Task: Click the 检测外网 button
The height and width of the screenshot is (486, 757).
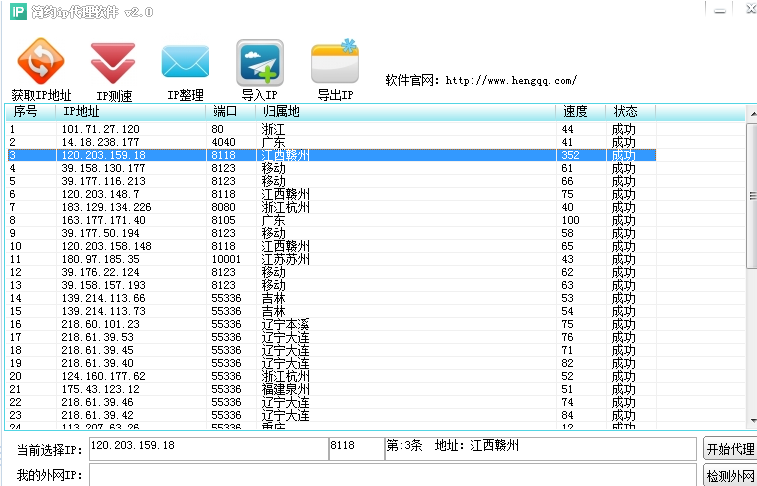Action: click(729, 475)
